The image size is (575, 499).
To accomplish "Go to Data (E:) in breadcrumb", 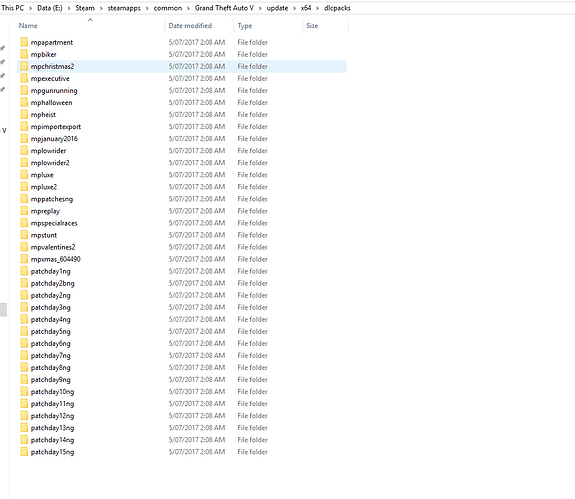I will click(50, 8).
